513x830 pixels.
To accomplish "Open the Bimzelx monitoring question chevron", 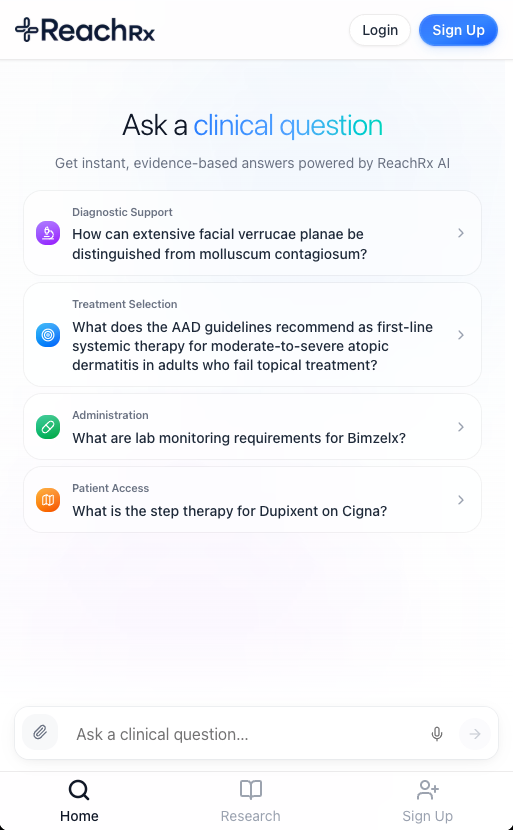I will click(x=461, y=427).
